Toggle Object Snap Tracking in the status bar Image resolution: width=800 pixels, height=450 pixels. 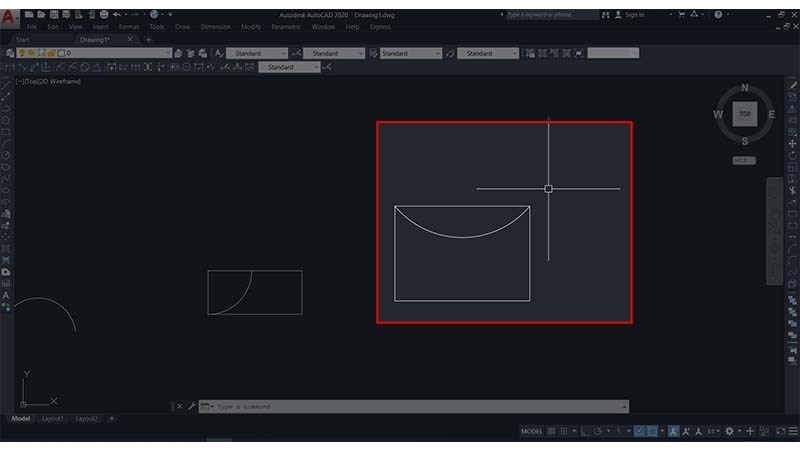pyautogui.click(x=639, y=432)
